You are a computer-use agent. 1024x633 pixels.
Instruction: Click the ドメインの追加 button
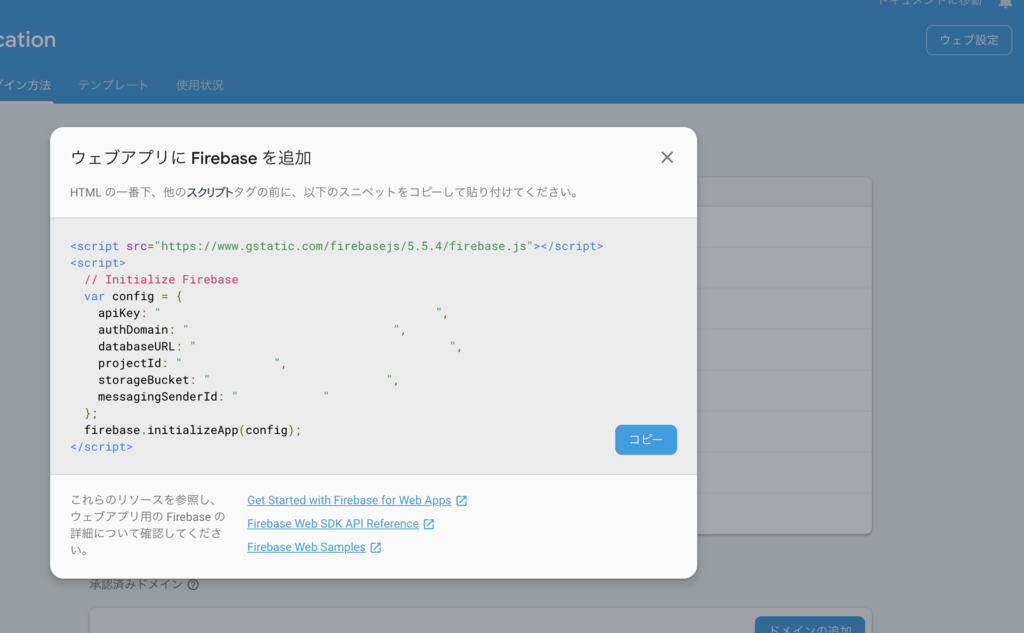pyautogui.click(x=810, y=625)
